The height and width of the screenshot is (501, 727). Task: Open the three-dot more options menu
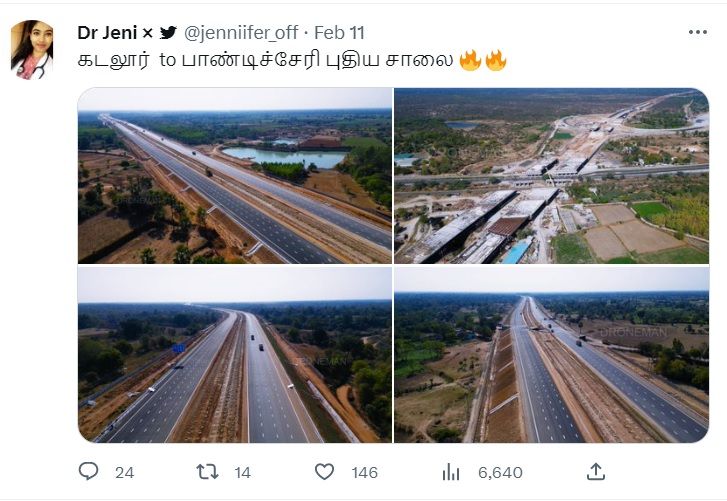coord(696,33)
